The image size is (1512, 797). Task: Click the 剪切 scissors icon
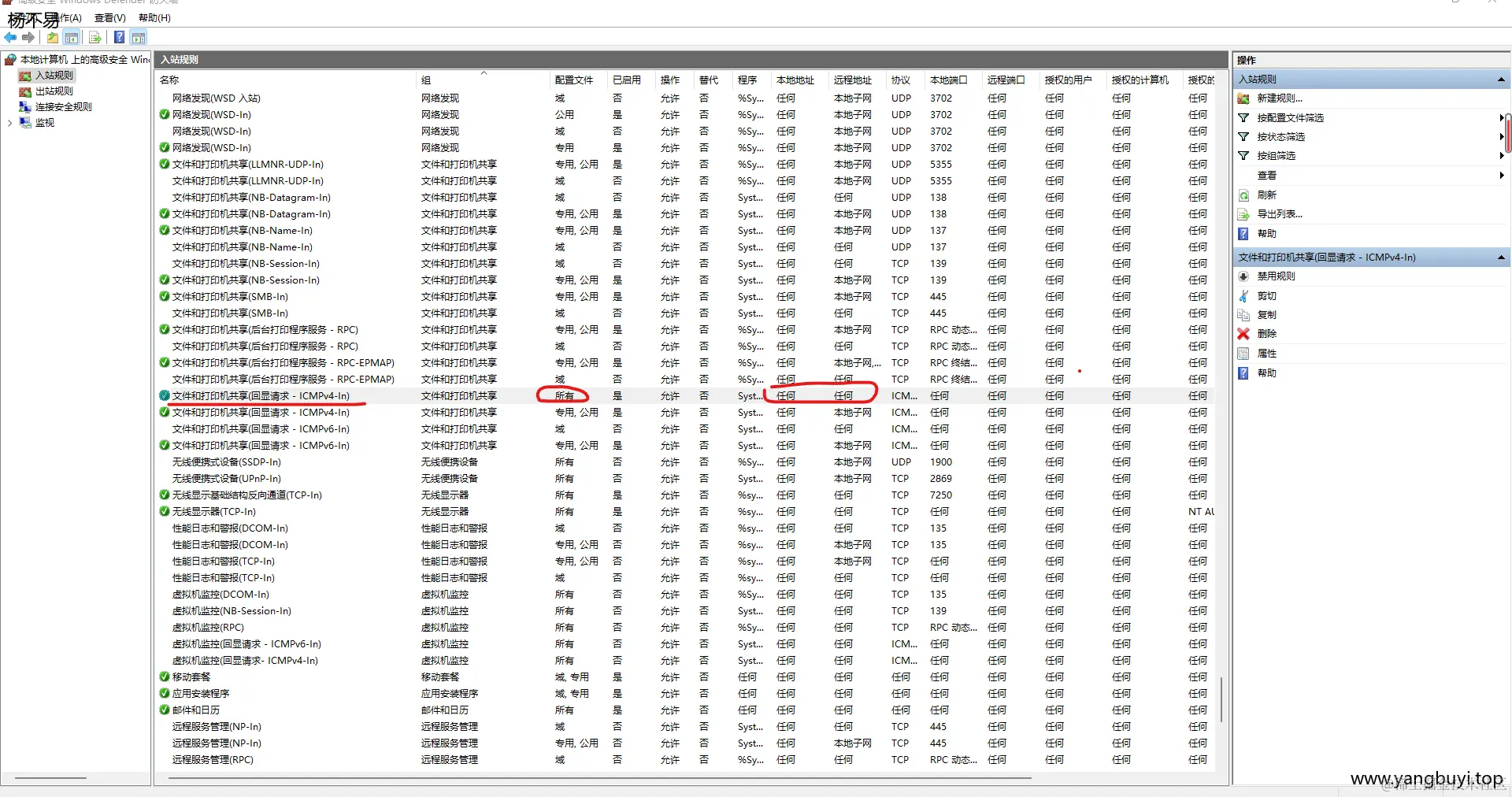point(1243,296)
